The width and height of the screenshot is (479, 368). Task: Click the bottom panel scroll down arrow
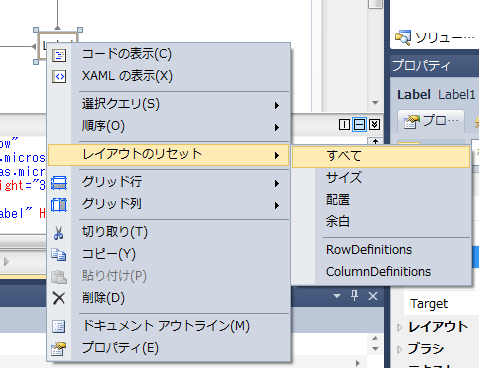coord(375,349)
